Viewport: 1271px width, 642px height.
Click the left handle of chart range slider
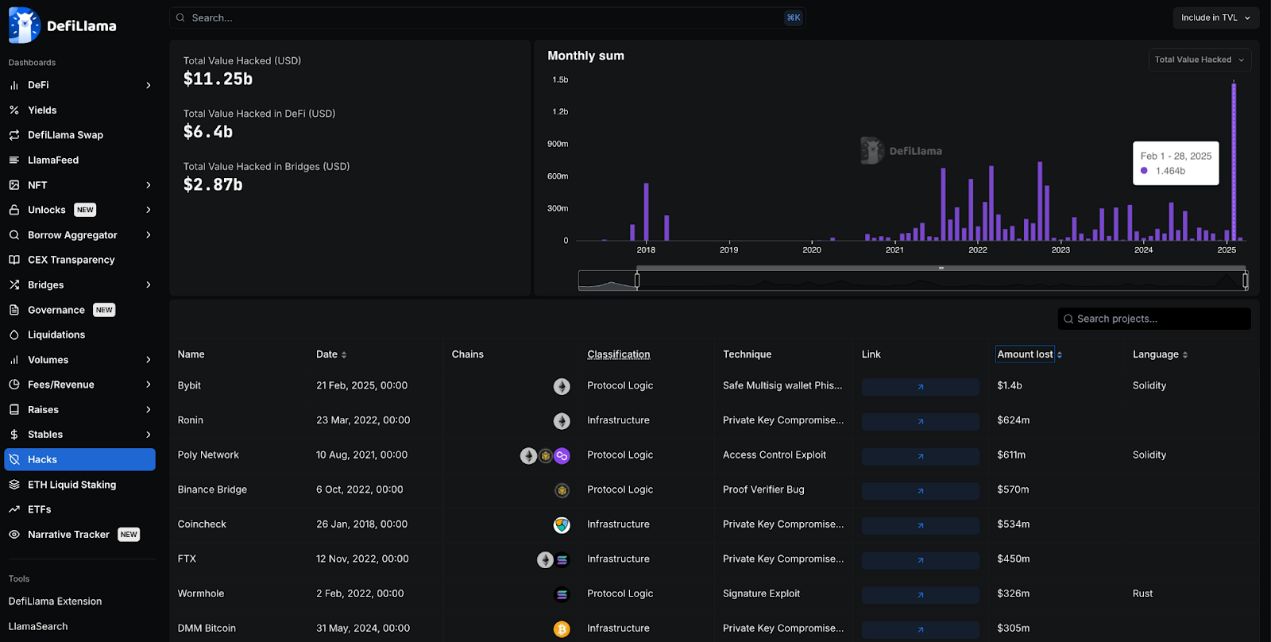point(637,281)
